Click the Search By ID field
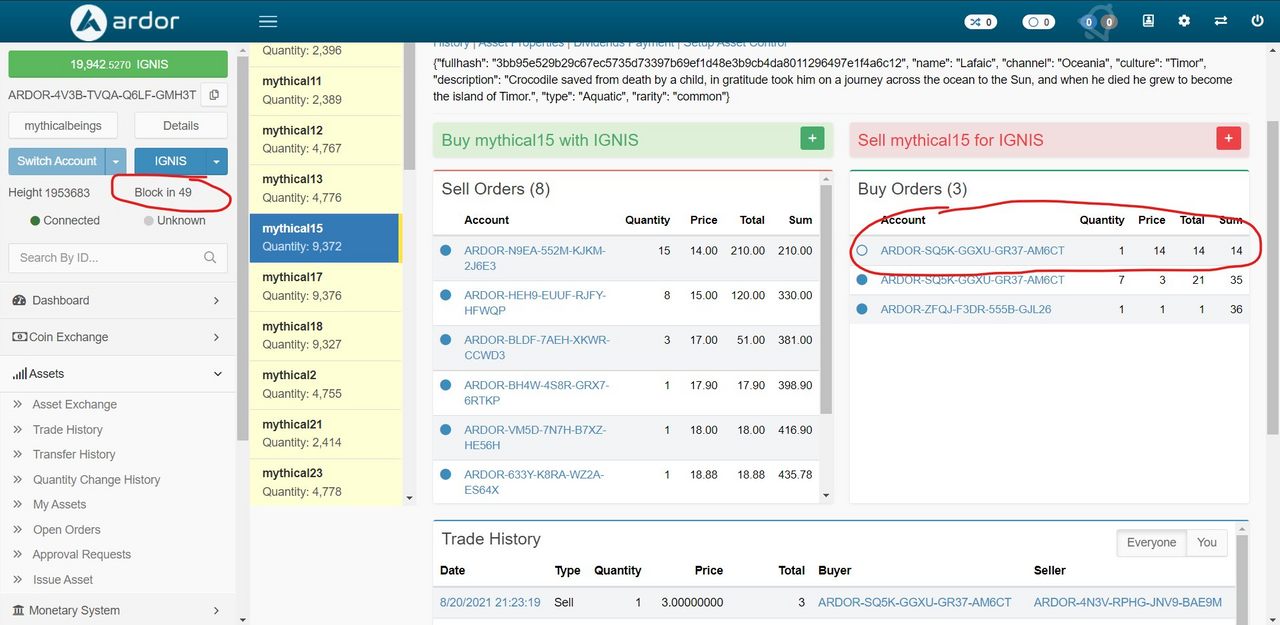Image resolution: width=1280 pixels, height=625 pixels. click(118, 257)
